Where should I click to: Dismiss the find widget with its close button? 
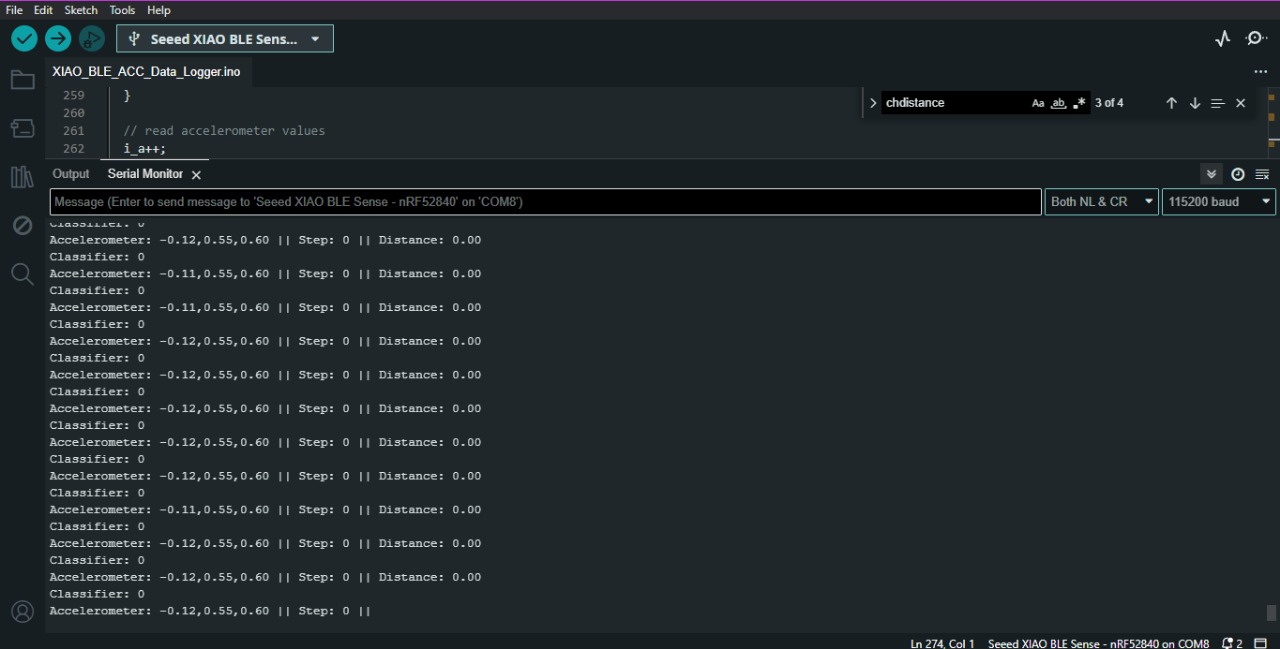tap(1240, 102)
